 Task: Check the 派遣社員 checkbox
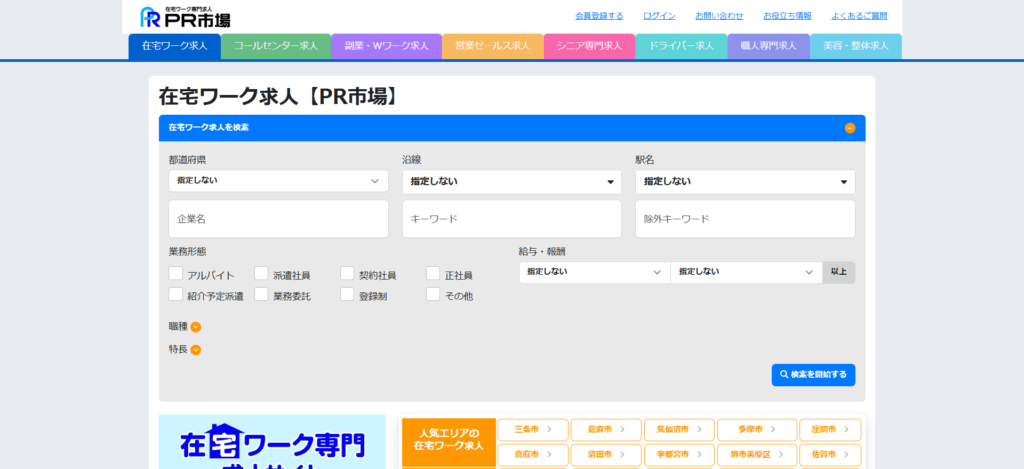261,273
